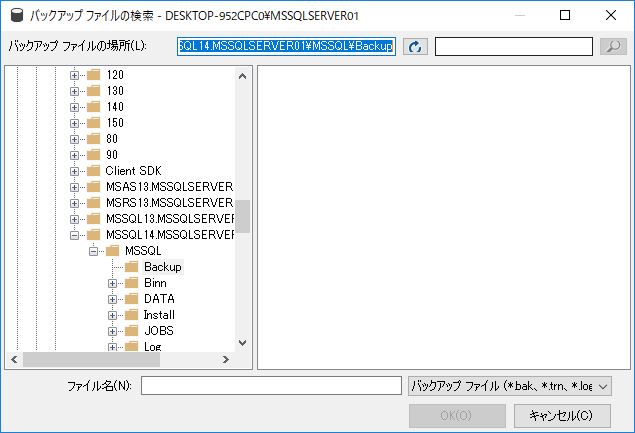Viewport: 635px width, 433px height.
Task: Click the right arrow of the horizontal scrollbar
Action: pyautogui.click(x=227, y=359)
